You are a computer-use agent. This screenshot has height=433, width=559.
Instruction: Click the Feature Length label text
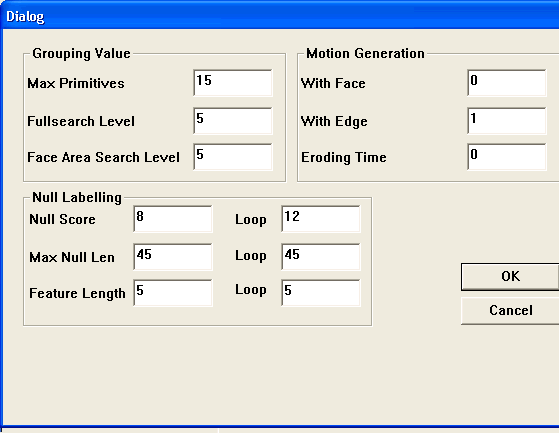click(x=77, y=293)
